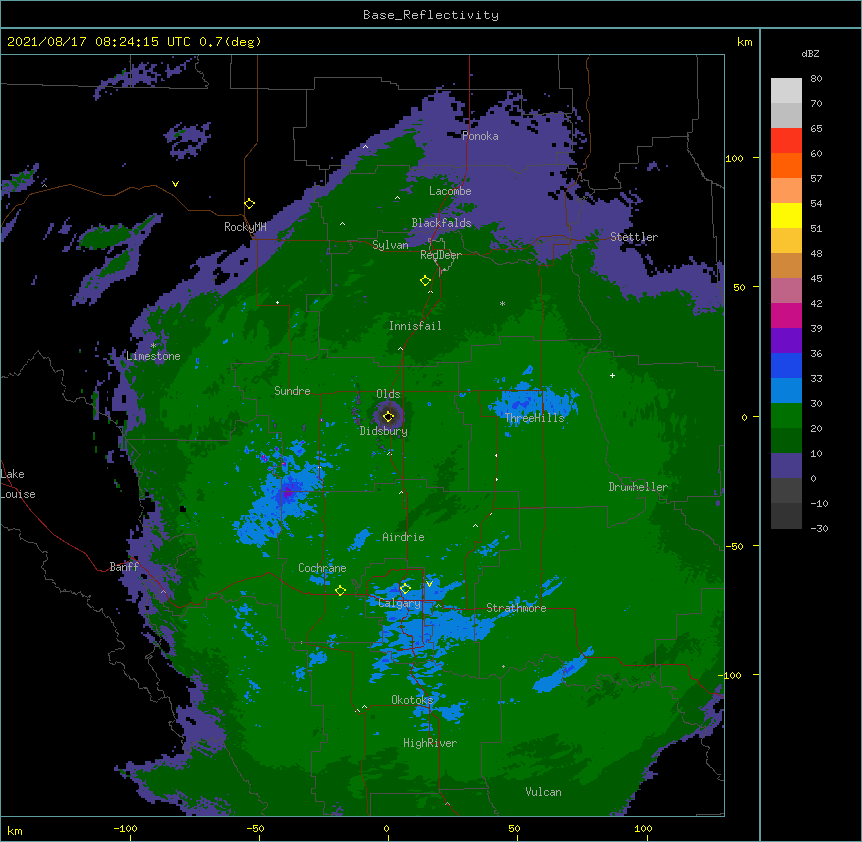Click the Sundre city label

292,391
